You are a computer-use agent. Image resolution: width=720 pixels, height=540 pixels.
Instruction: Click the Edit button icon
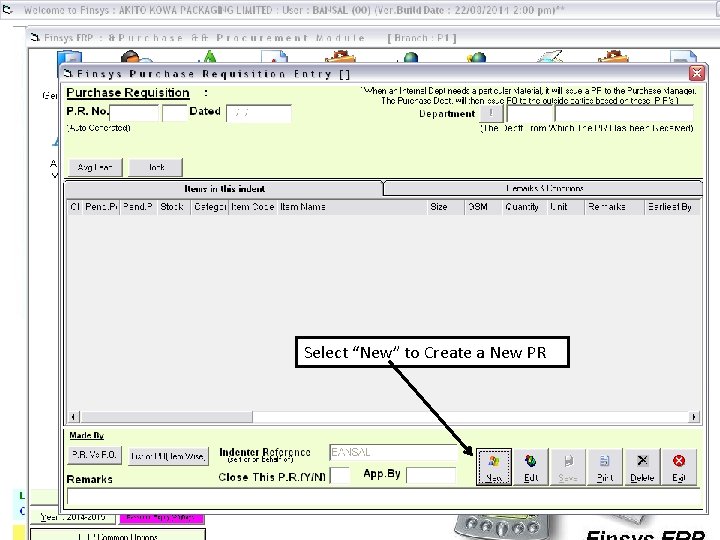(x=530, y=467)
